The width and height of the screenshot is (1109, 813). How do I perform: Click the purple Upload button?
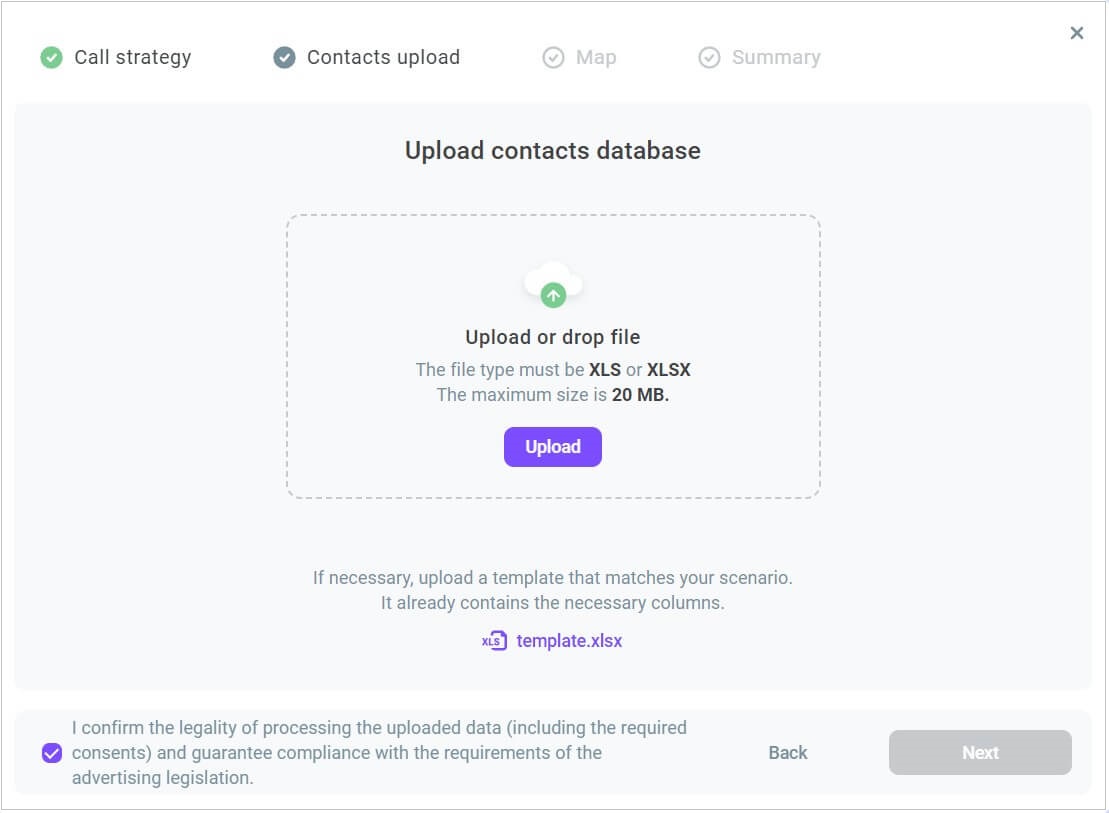tap(552, 446)
